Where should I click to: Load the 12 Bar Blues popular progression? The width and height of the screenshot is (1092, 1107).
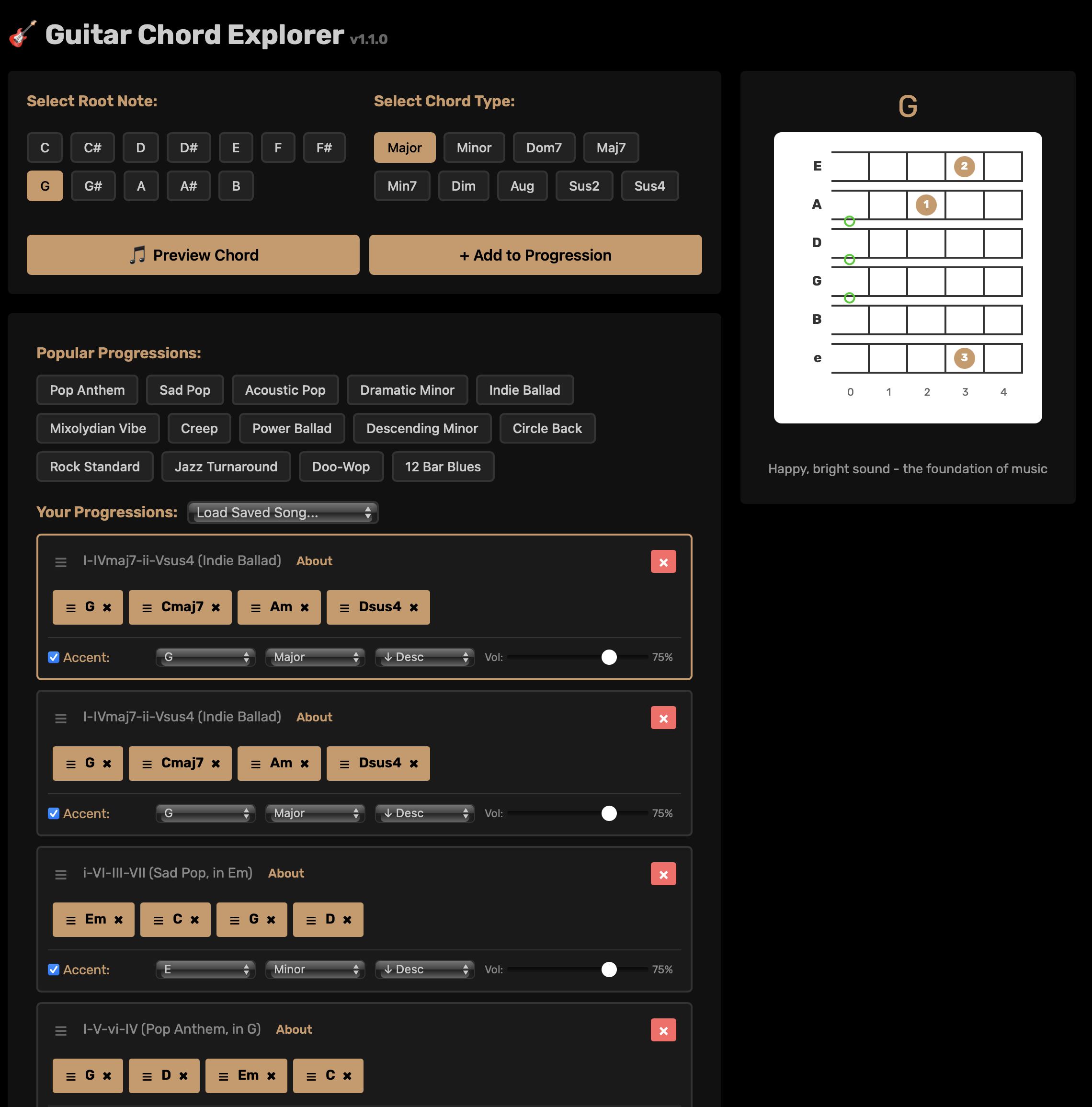pyautogui.click(x=442, y=467)
